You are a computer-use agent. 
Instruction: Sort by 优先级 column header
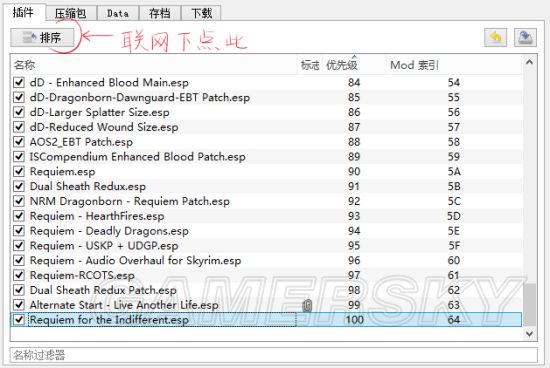(342, 65)
